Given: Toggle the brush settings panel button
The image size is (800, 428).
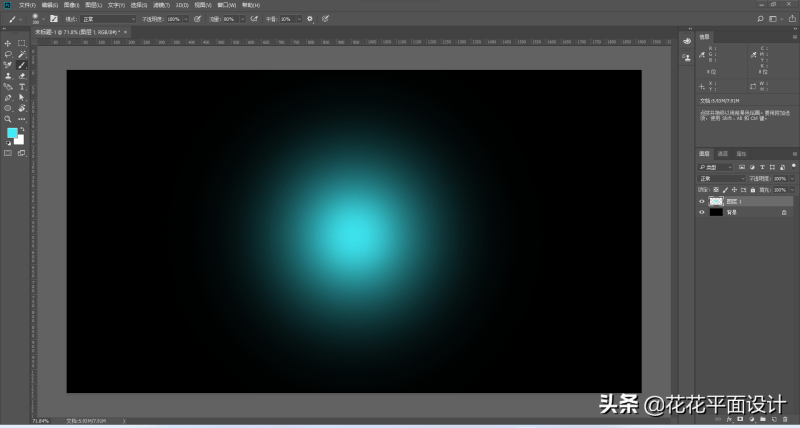Looking at the screenshot, I should [53, 19].
